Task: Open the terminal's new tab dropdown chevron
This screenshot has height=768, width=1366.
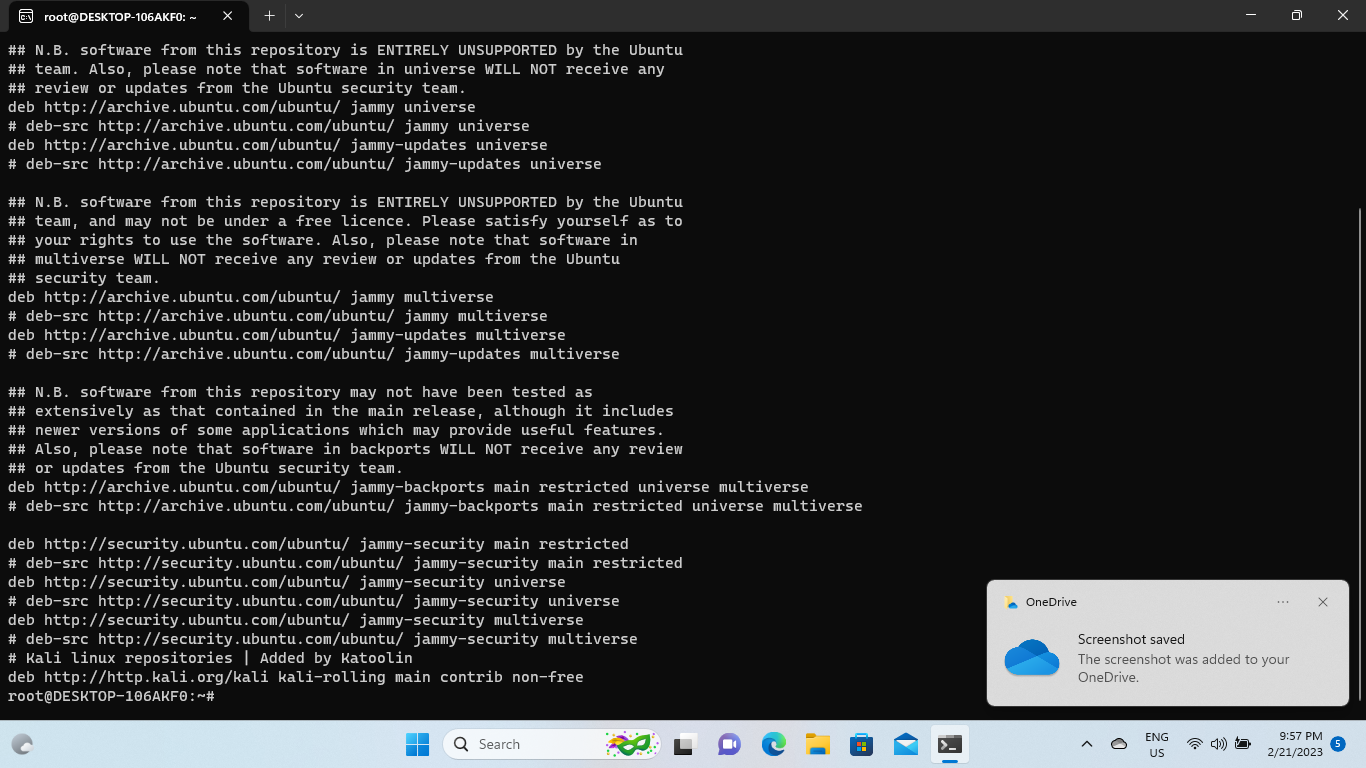Action: pos(297,16)
